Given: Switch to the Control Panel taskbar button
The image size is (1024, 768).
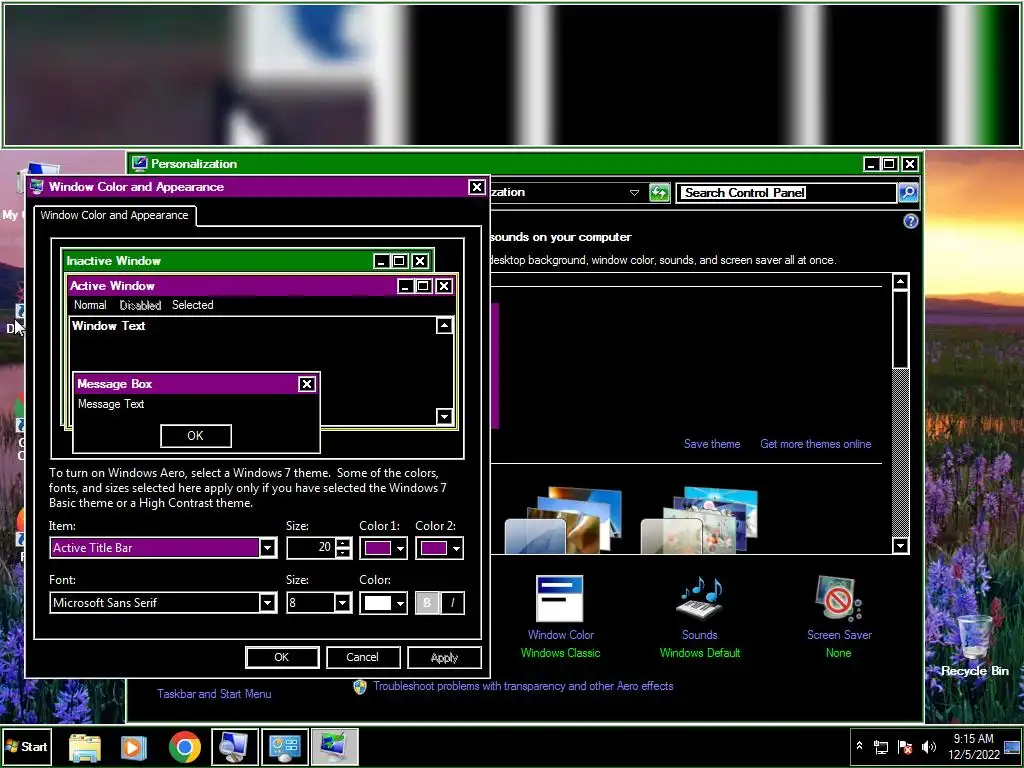Looking at the screenshot, I should (285, 747).
